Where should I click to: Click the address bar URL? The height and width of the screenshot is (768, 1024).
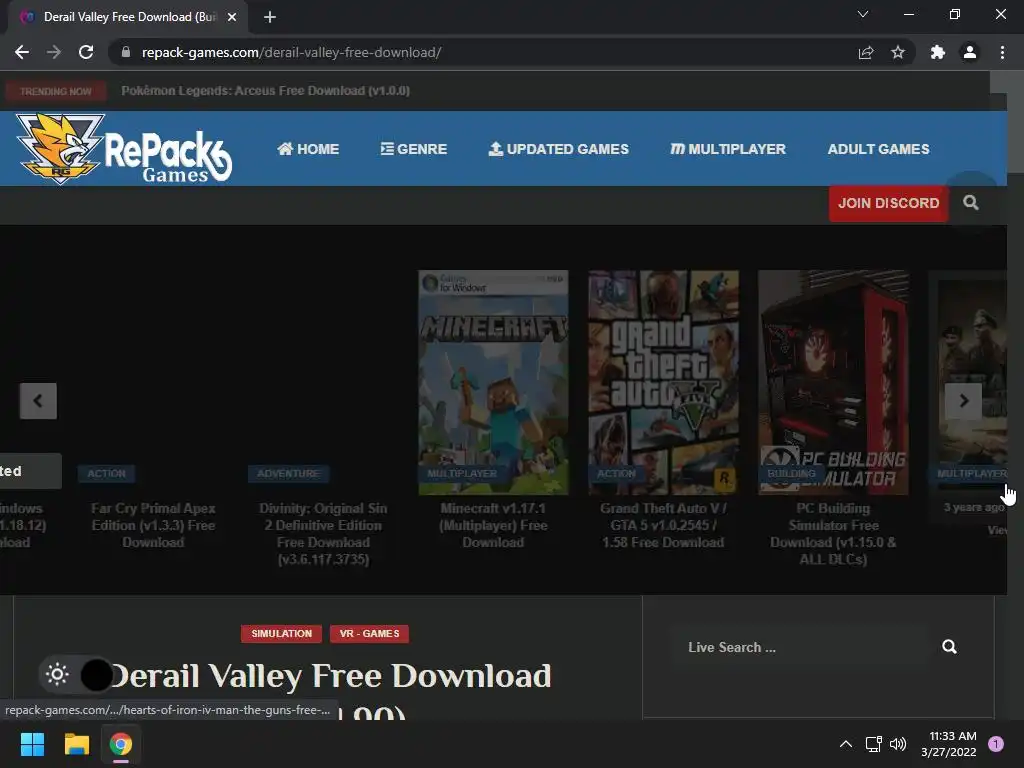click(x=291, y=52)
